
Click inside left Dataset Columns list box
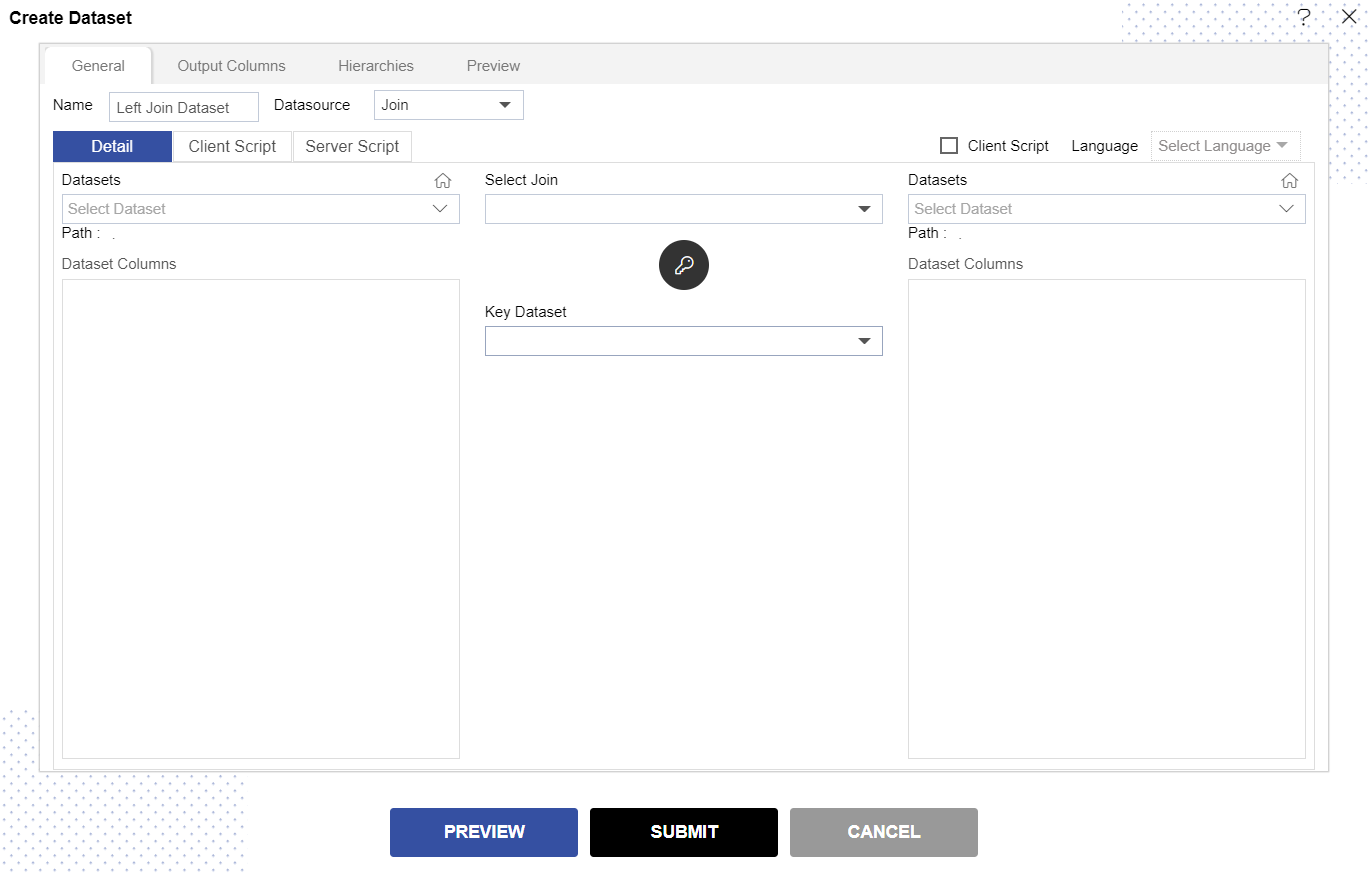coord(261,519)
